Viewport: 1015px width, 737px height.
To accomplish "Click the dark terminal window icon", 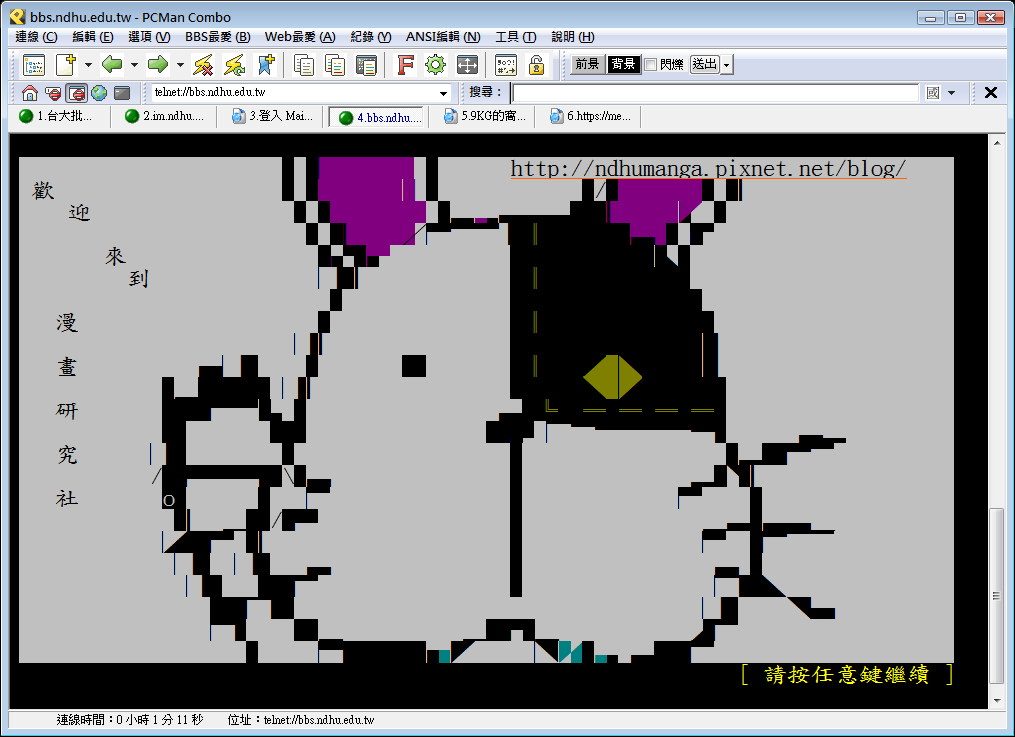I will click(x=122, y=93).
